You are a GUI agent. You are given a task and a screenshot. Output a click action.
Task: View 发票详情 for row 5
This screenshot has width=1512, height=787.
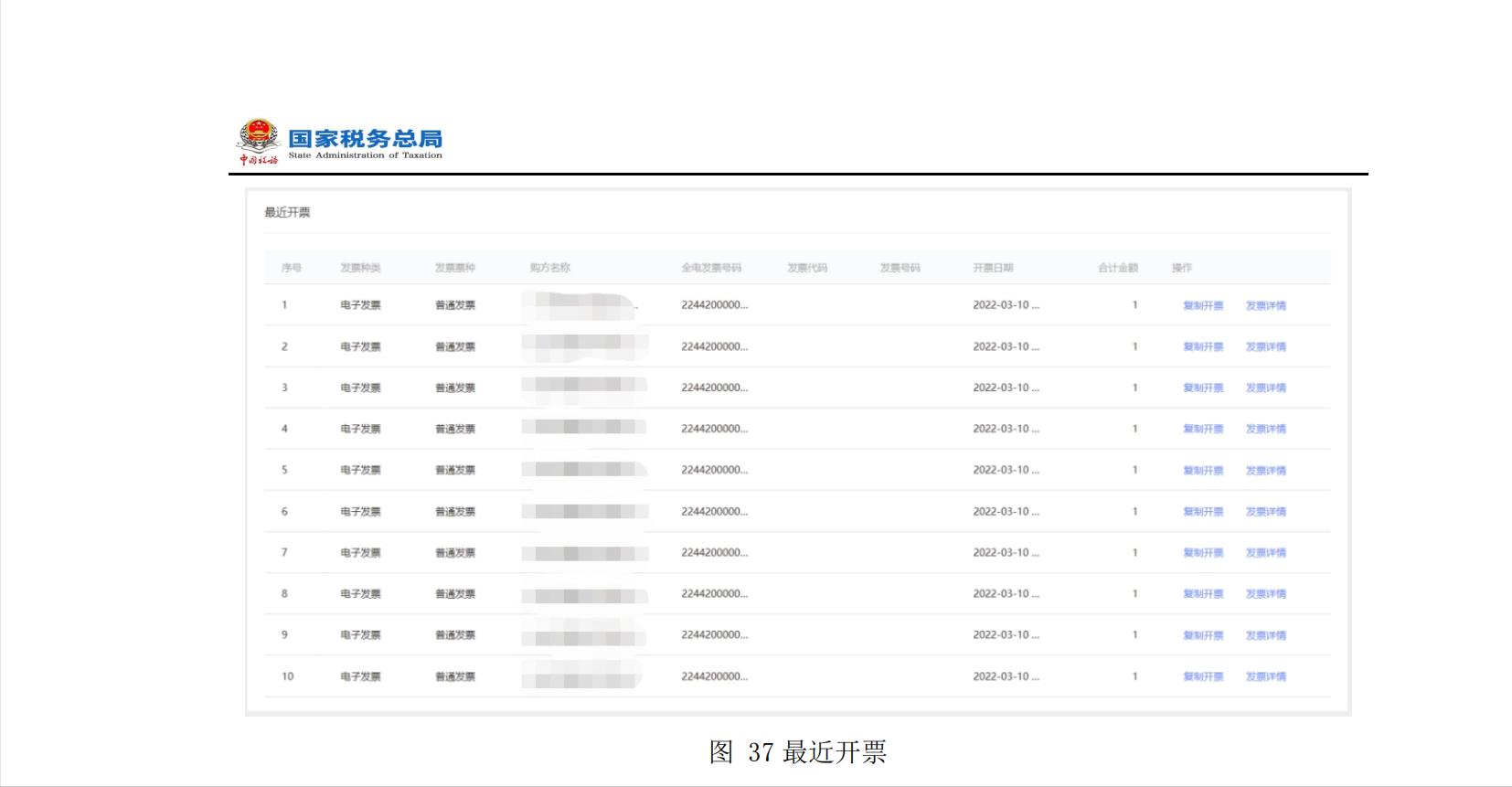(x=1265, y=471)
